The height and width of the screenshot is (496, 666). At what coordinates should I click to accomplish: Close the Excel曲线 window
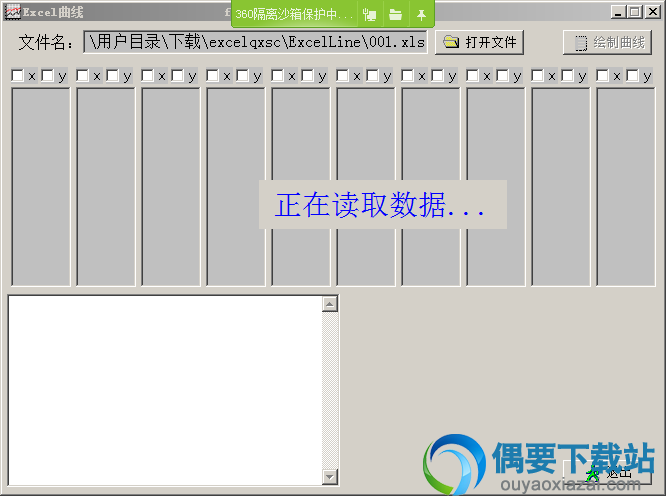tap(652, 12)
